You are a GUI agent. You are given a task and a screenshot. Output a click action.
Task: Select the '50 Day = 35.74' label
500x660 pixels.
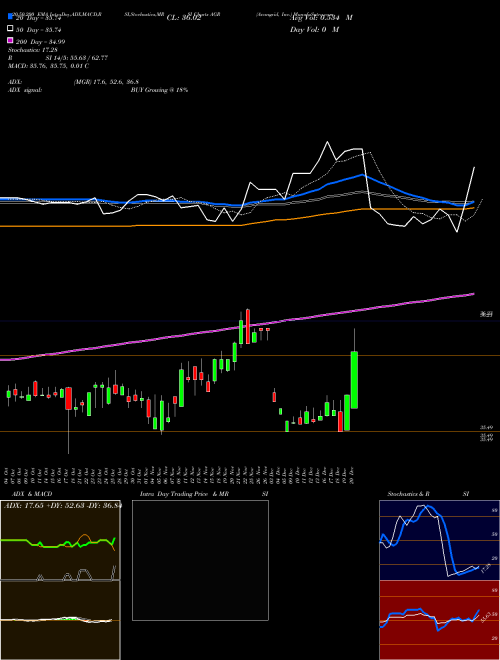[39, 30]
